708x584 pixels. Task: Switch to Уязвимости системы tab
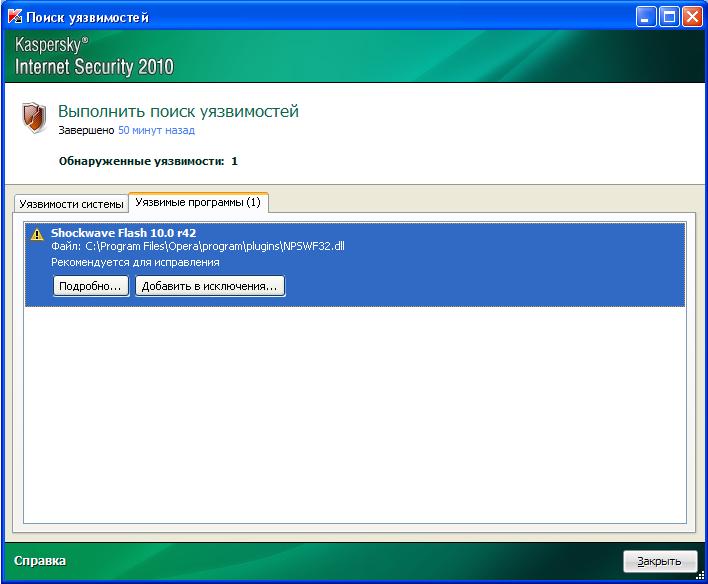click(x=71, y=204)
